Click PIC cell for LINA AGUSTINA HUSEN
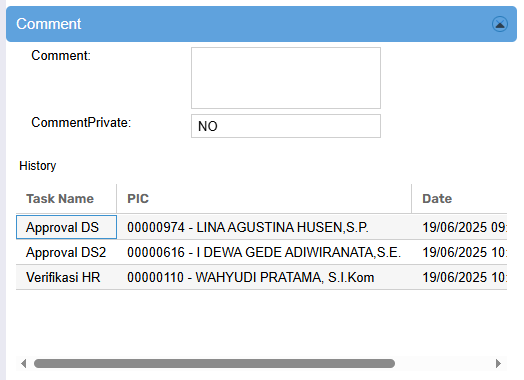The width and height of the screenshot is (524, 380). click(264, 227)
